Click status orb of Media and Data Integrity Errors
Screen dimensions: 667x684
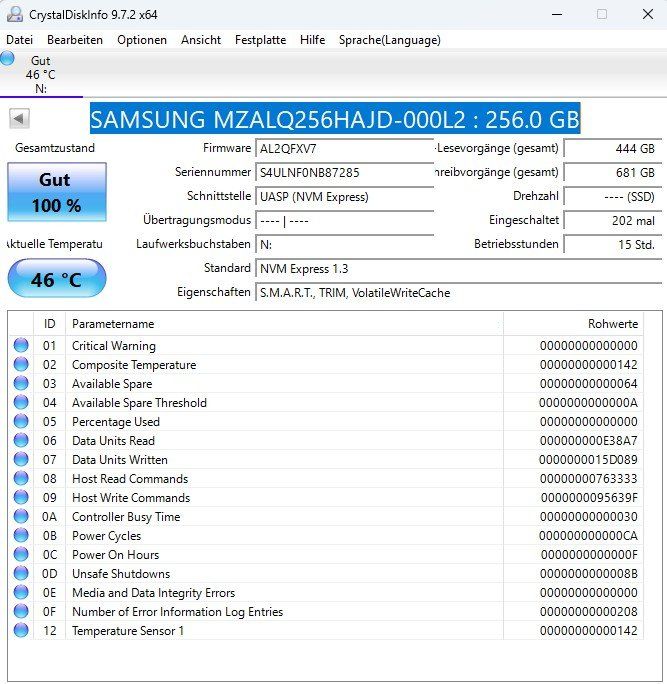pyautogui.click(x=21, y=592)
